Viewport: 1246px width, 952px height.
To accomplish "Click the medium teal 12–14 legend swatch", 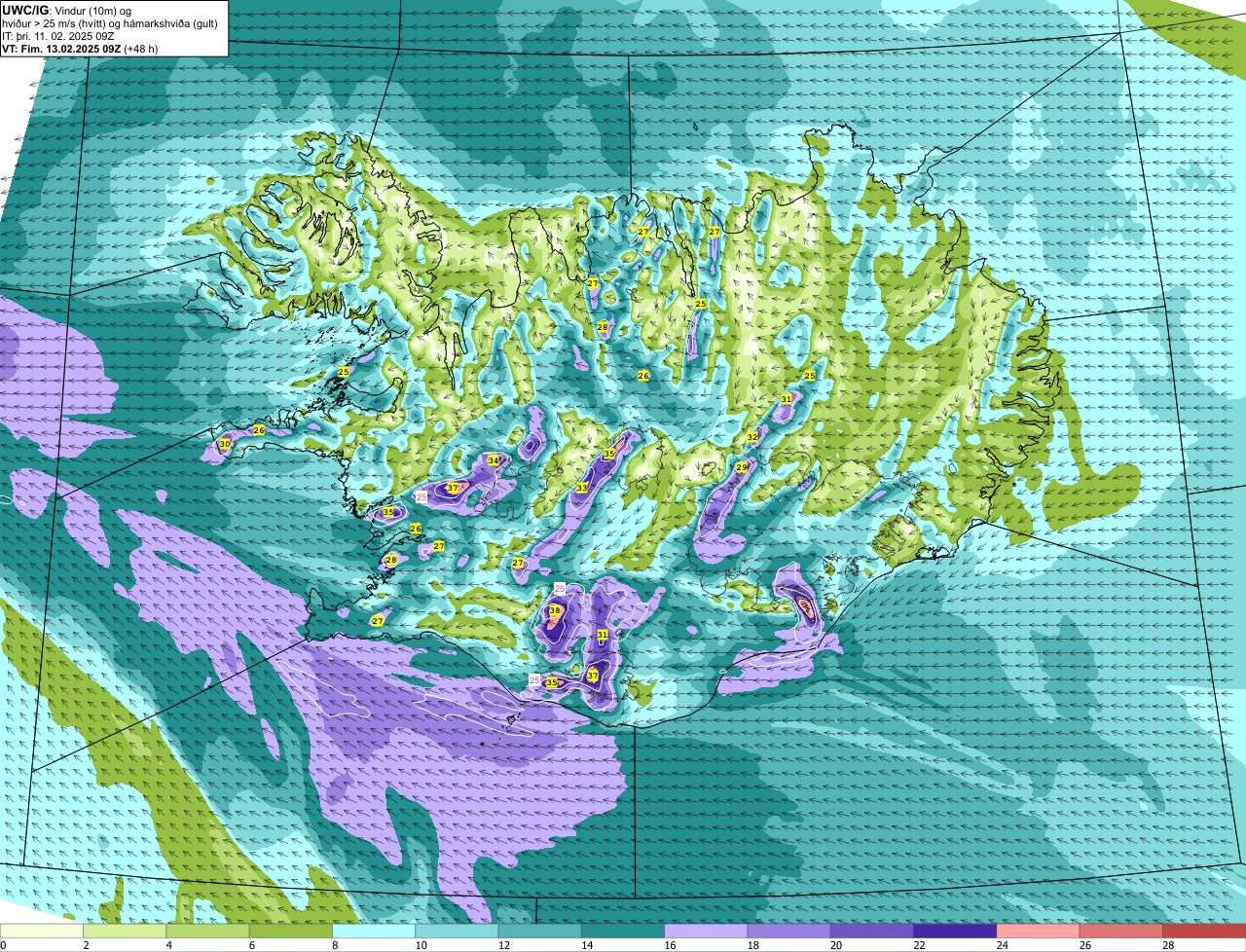I will point(540,932).
